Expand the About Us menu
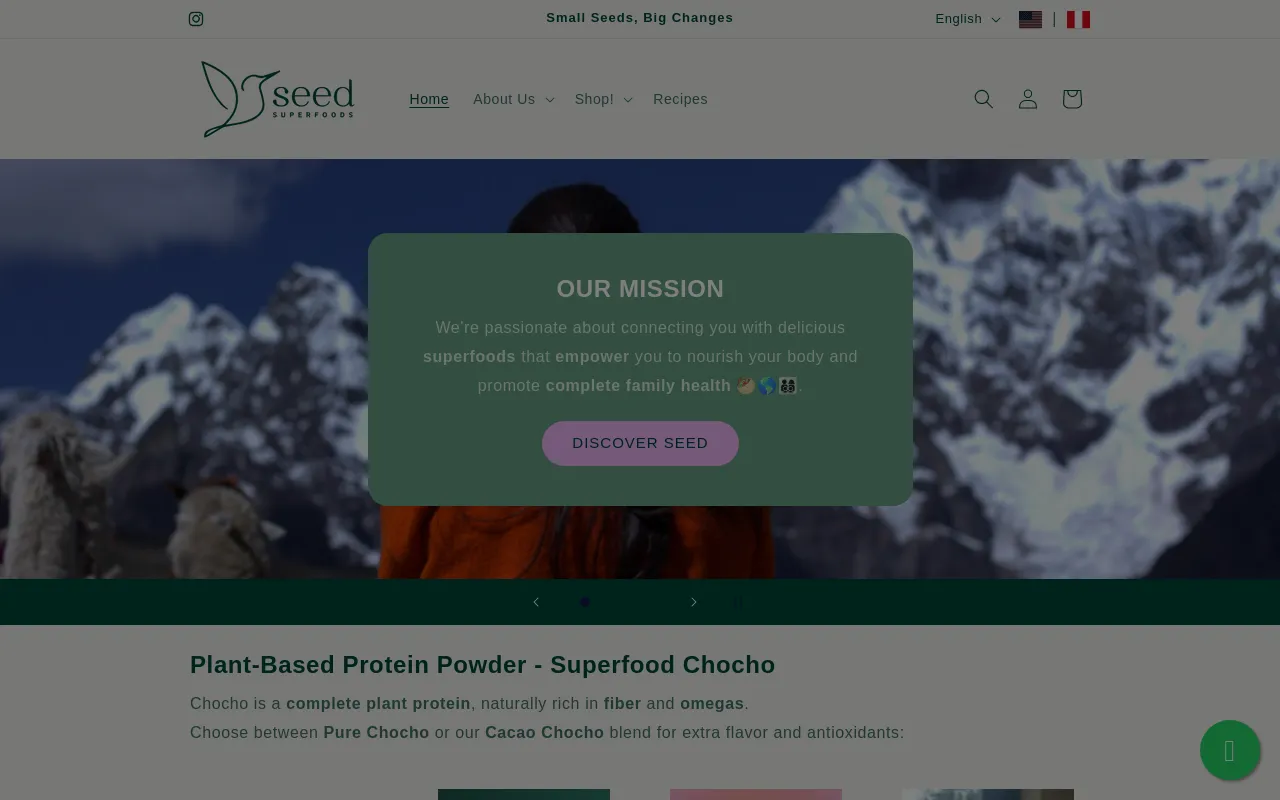 513,99
